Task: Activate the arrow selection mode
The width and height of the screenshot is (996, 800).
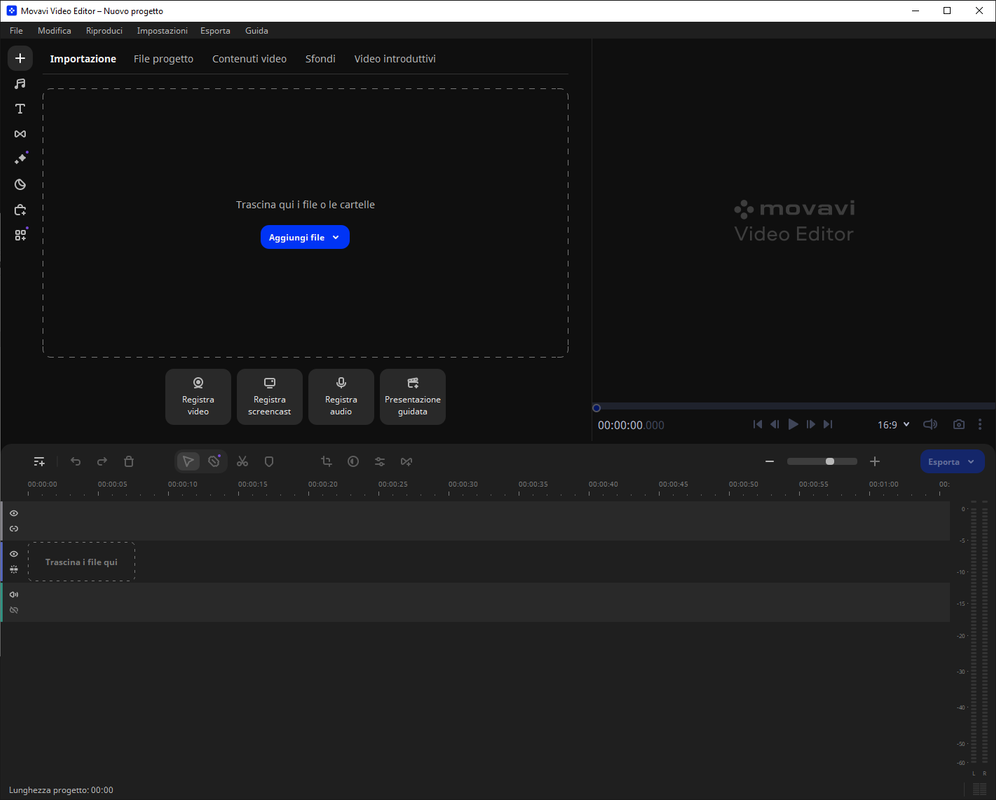Action: click(188, 461)
